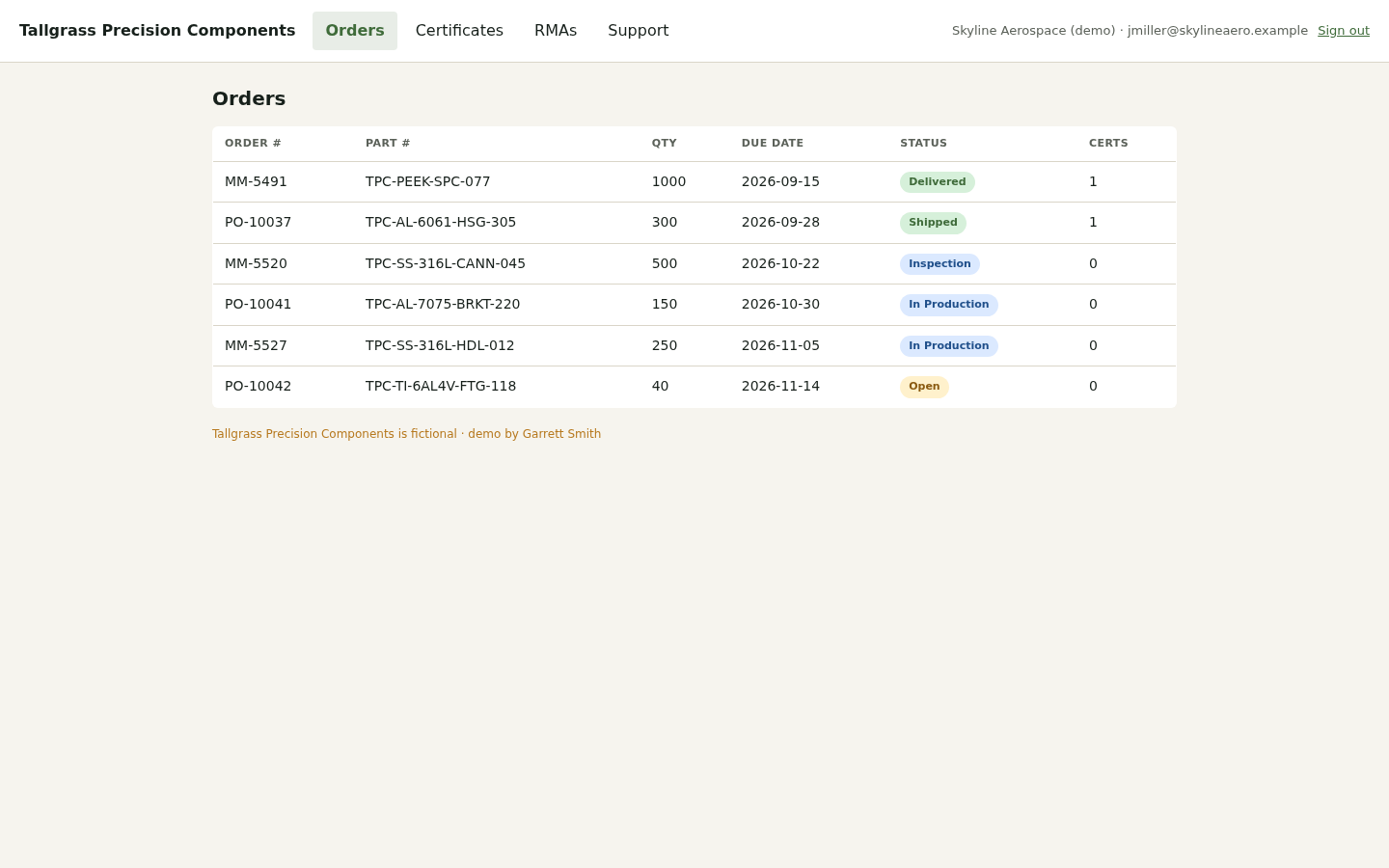The height and width of the screenshot is (868, 1389).
Task: Click the Delivered status badge
Action: point(938,182)
